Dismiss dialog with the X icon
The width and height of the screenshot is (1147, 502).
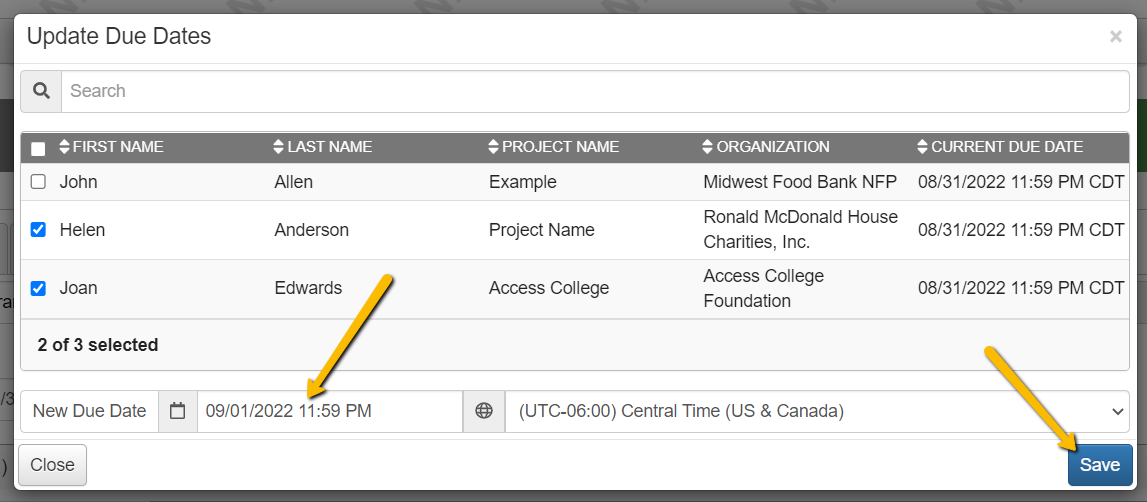click(1116, 37)
